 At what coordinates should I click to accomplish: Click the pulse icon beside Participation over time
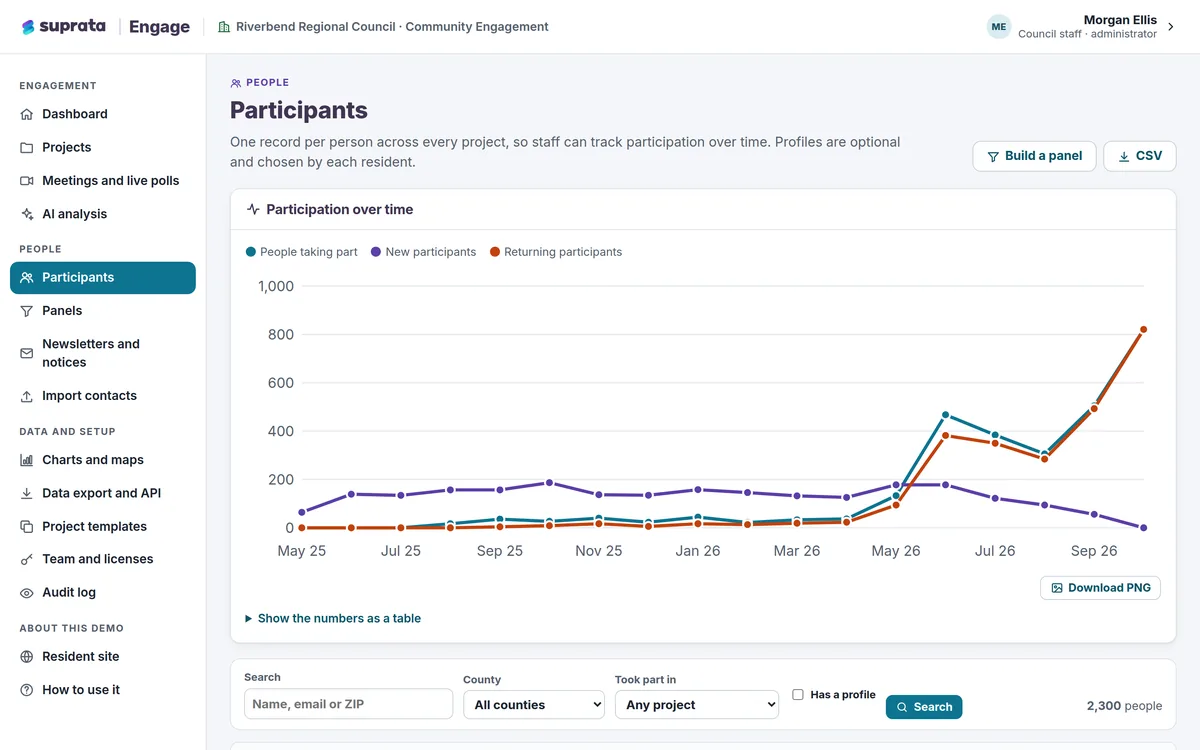click(x=254, y=210)
